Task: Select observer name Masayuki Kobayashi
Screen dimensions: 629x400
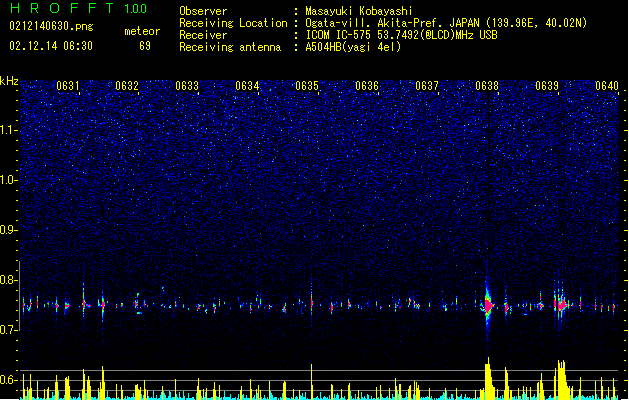Action: (x=359, y=11)
